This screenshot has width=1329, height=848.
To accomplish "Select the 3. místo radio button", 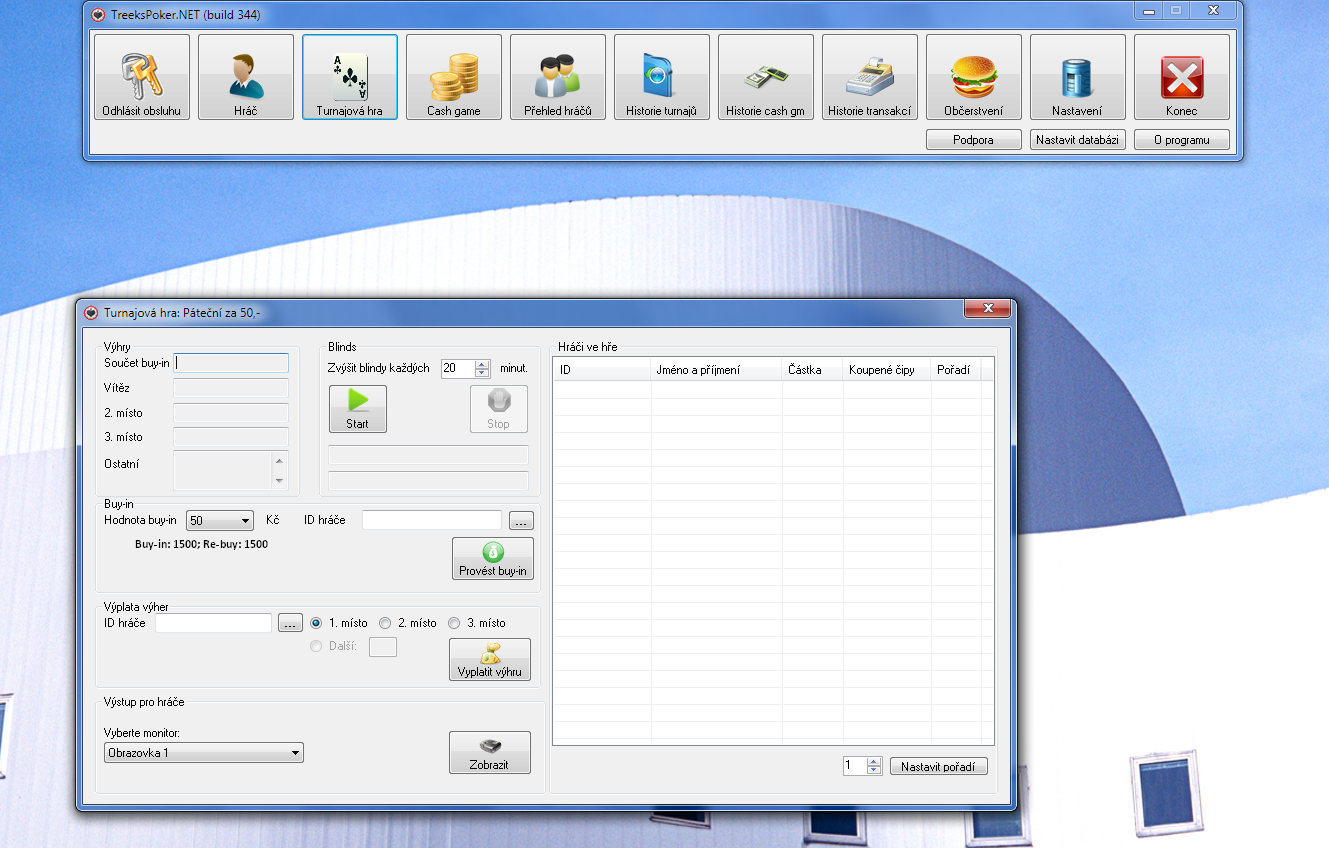I will [454, 623].
